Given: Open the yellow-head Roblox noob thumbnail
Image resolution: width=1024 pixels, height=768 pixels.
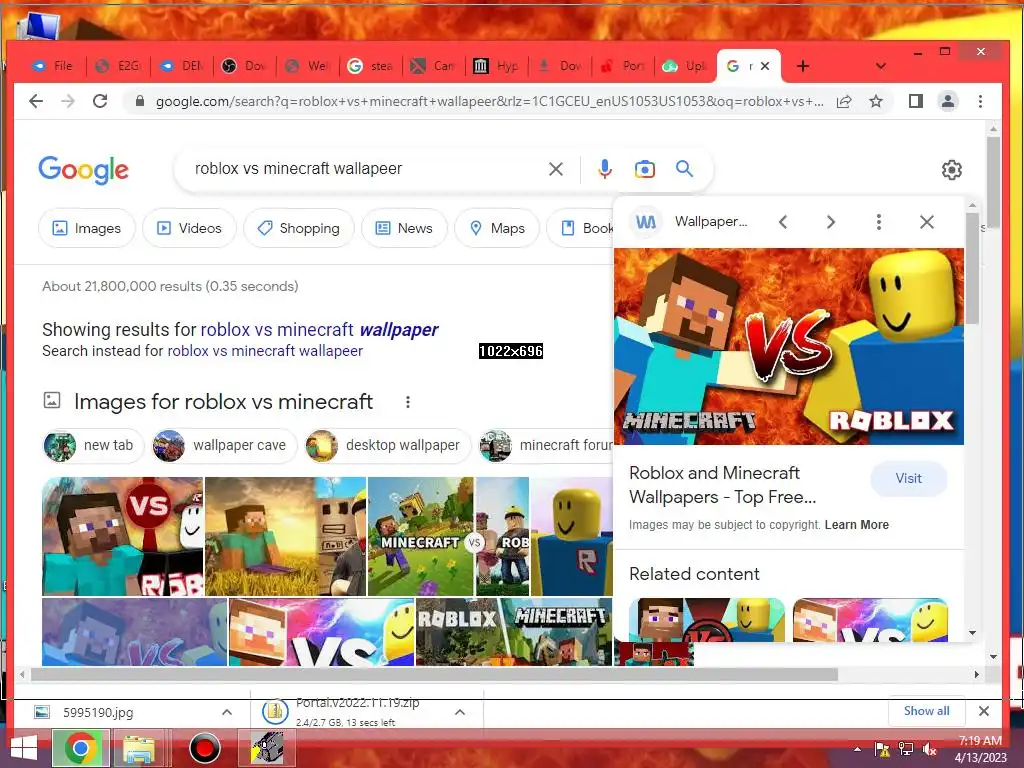Looking at the screenshot, I should [571, 537].
